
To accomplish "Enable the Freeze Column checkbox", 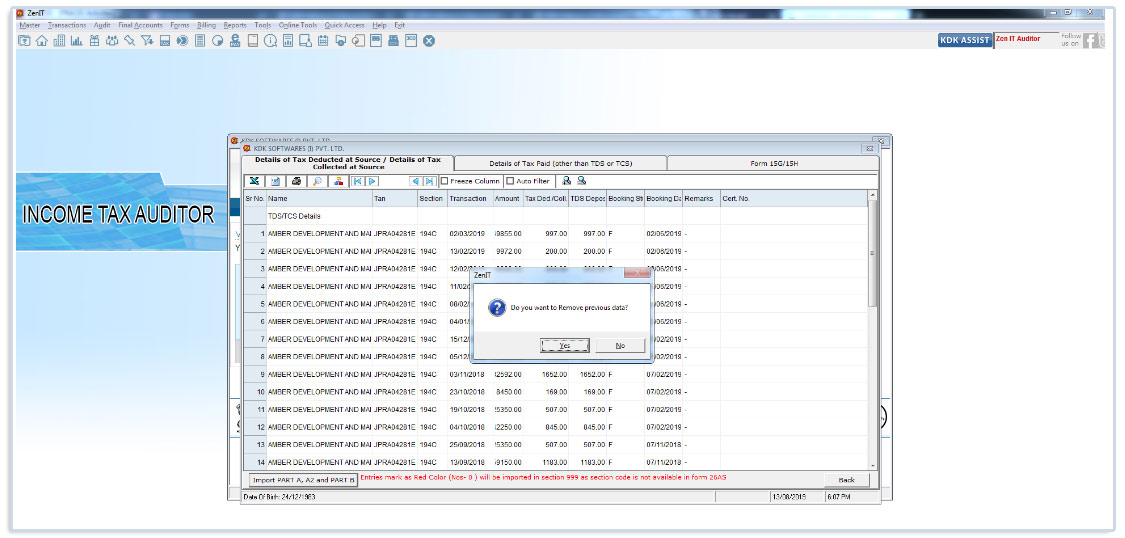I will point(444,181).
